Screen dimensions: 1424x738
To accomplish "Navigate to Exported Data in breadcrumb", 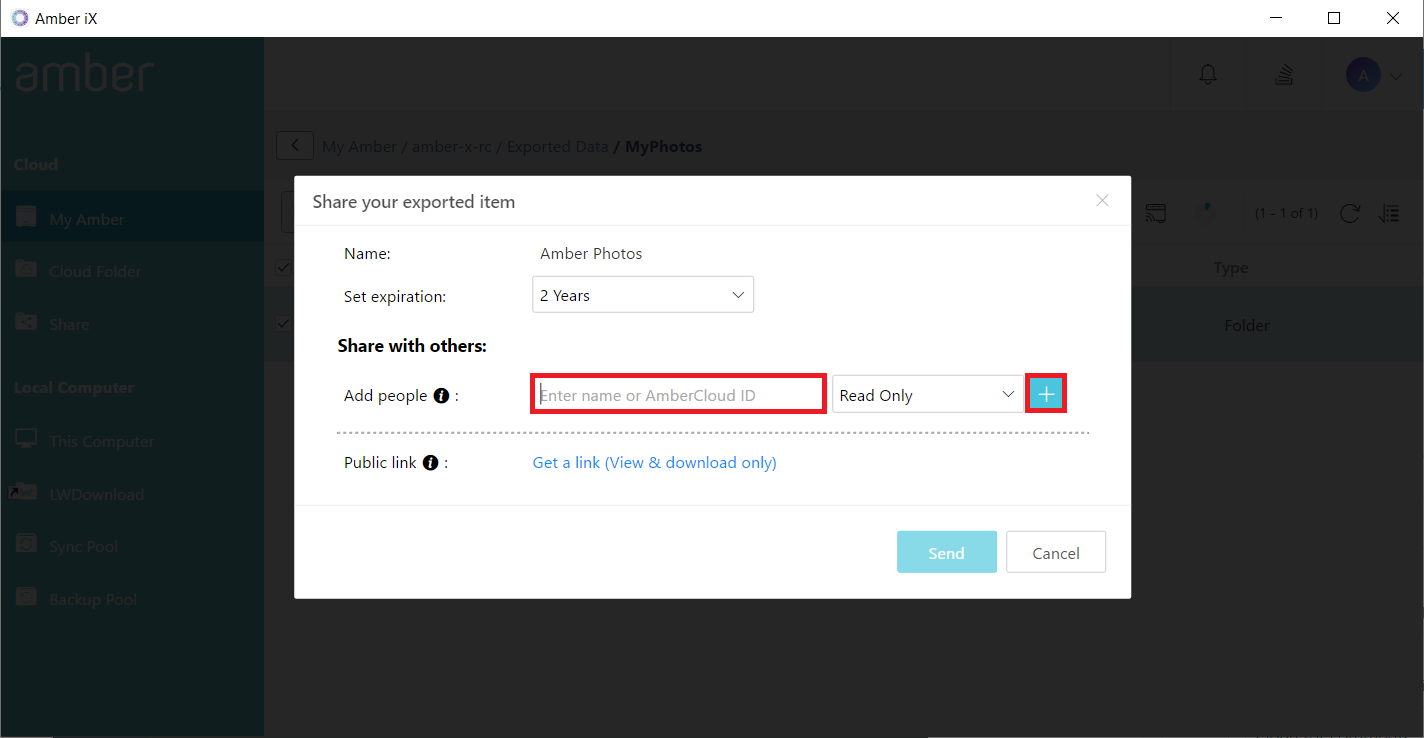I will pos(558,147).
